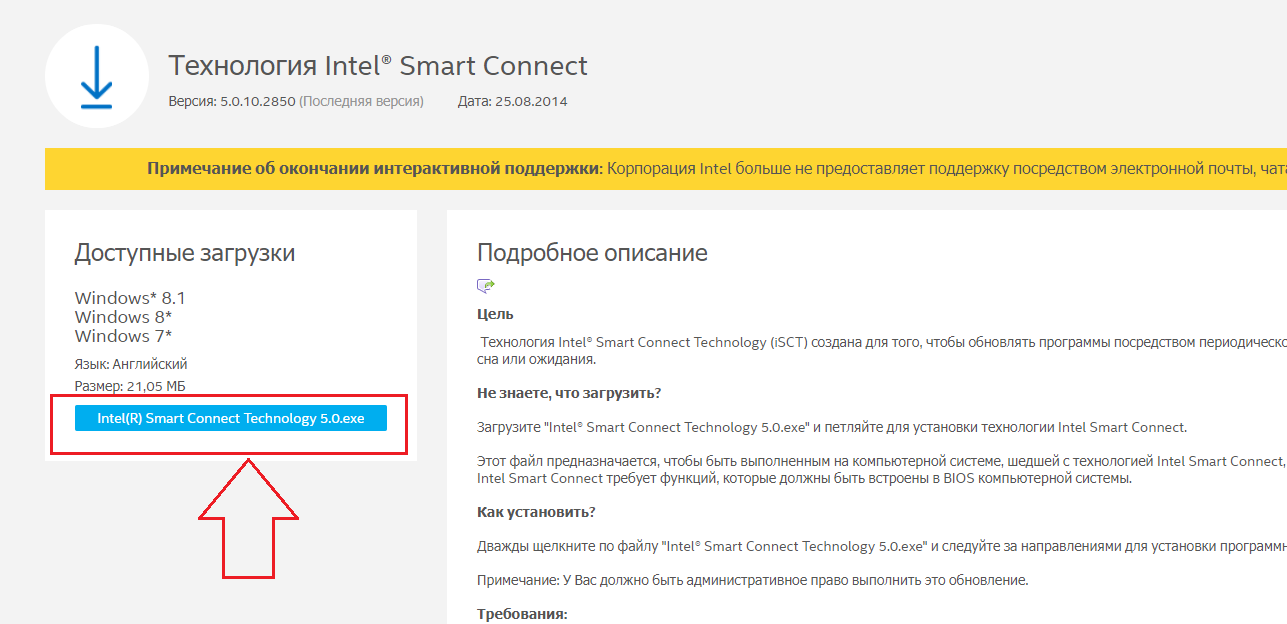Select Windows 7* in the OS list
Screen dimensions: 1287x624
[x=124, y=336]
